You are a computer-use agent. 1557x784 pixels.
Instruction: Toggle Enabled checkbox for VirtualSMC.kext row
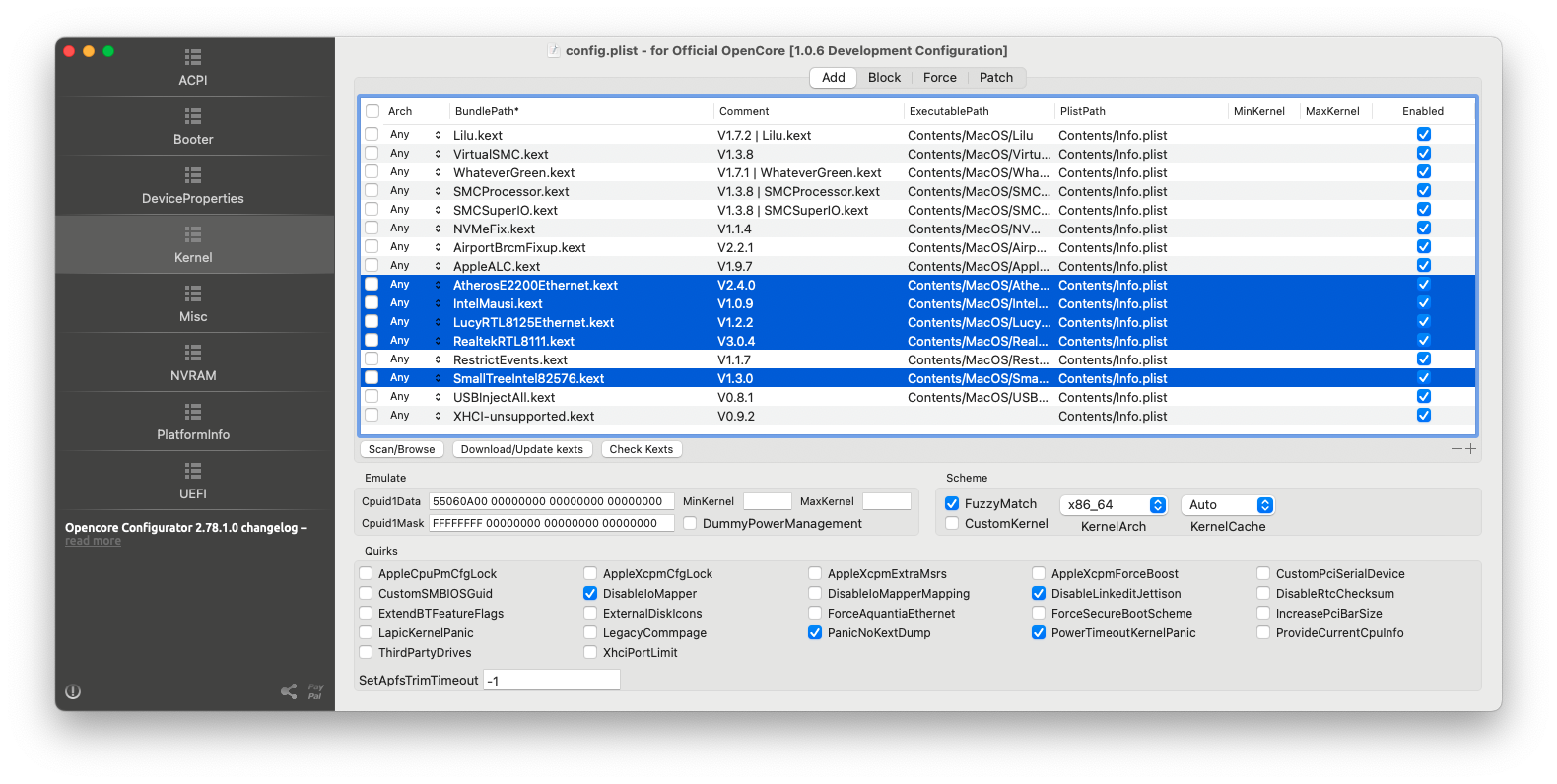1424,154
